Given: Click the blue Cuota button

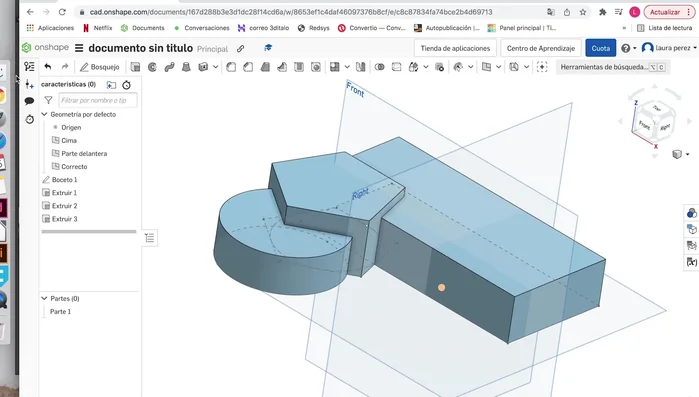Looking at the screenshot, I should [x=600, y=48].
